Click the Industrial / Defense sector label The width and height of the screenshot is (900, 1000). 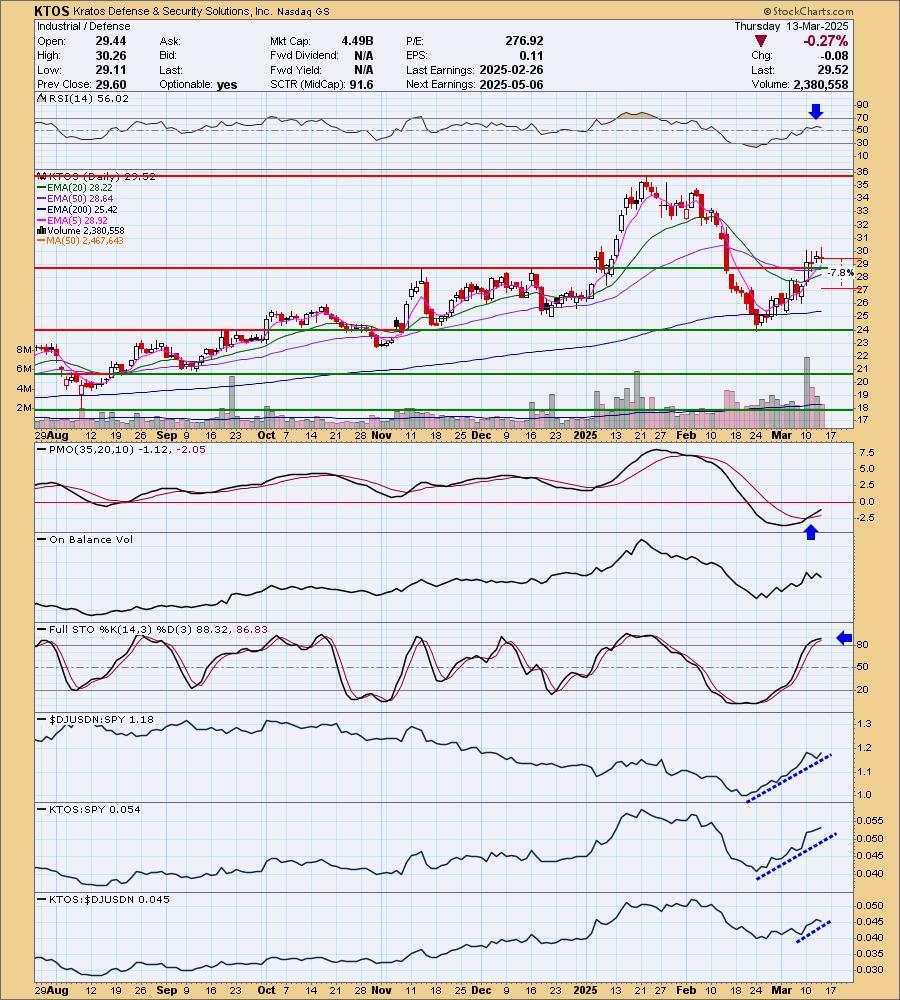[x=84, y=26]
